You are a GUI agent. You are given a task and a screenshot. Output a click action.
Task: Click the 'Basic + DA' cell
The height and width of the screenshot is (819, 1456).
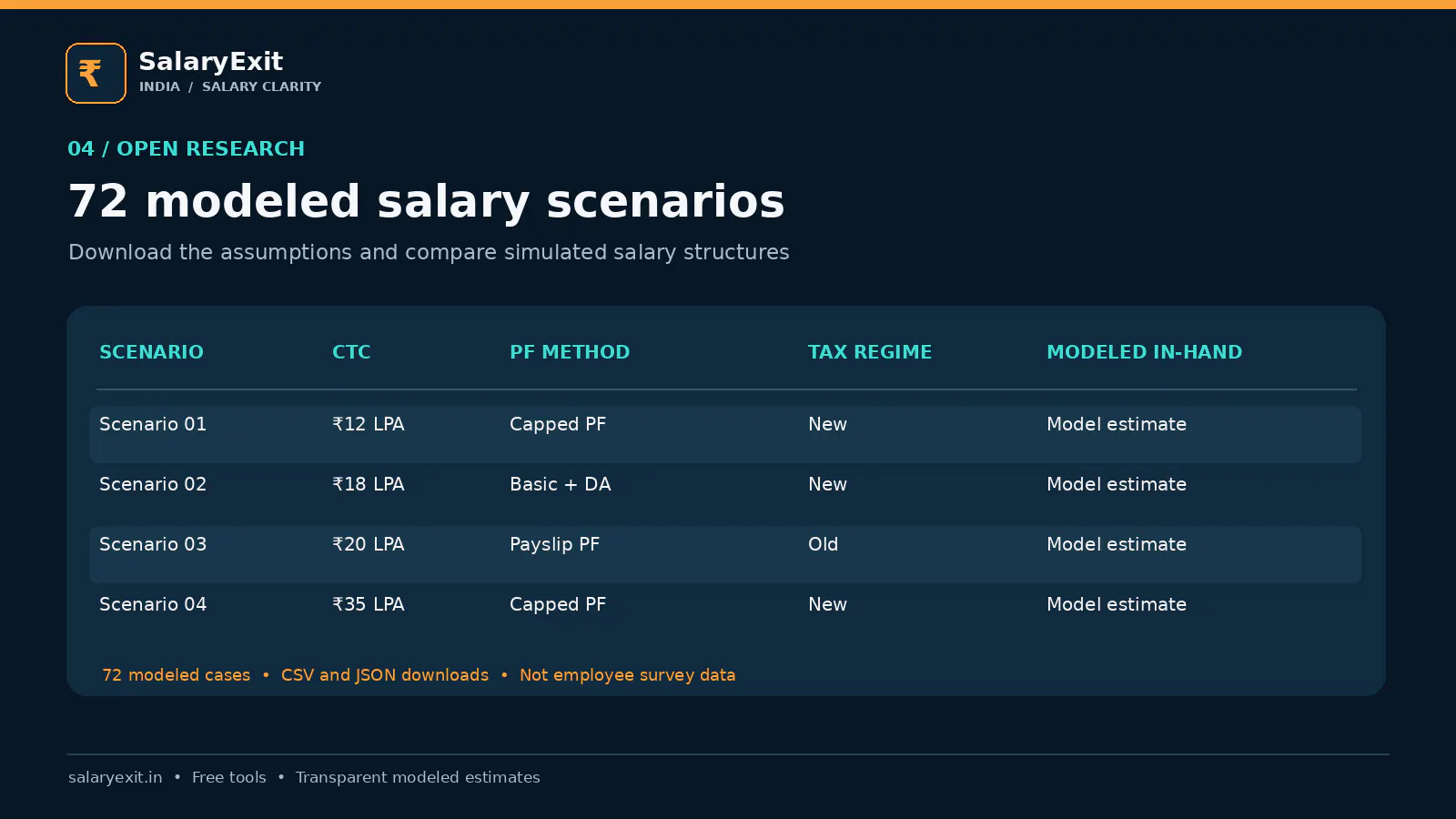pos(561,484)
